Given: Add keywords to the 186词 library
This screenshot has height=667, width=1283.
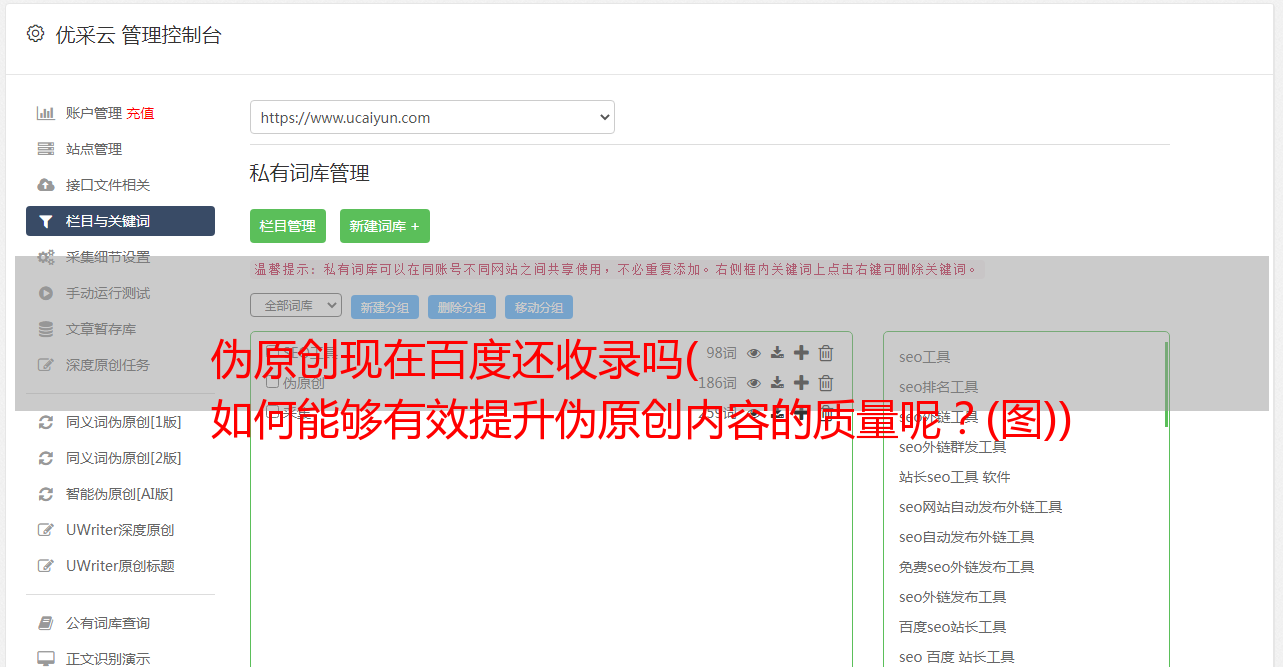Looking at the screenshot, I should (801, 382).
